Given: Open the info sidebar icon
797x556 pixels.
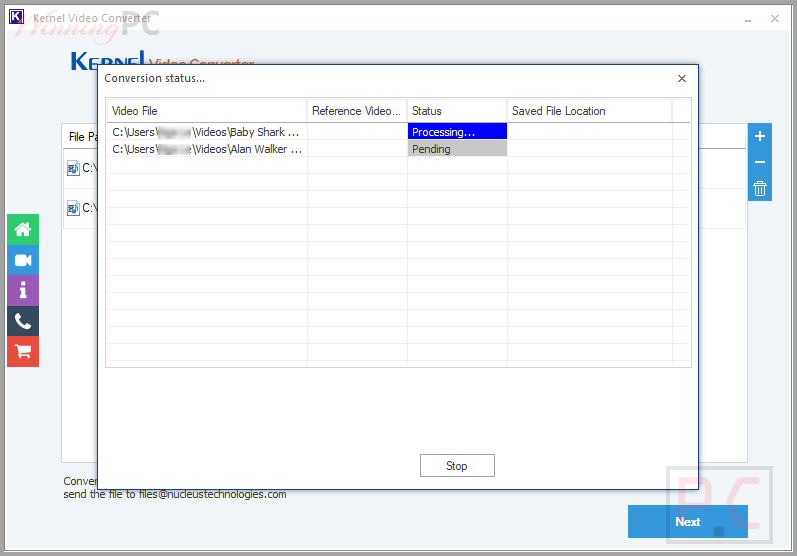Looking at the screenshot, I should click(x=23, y=291).
